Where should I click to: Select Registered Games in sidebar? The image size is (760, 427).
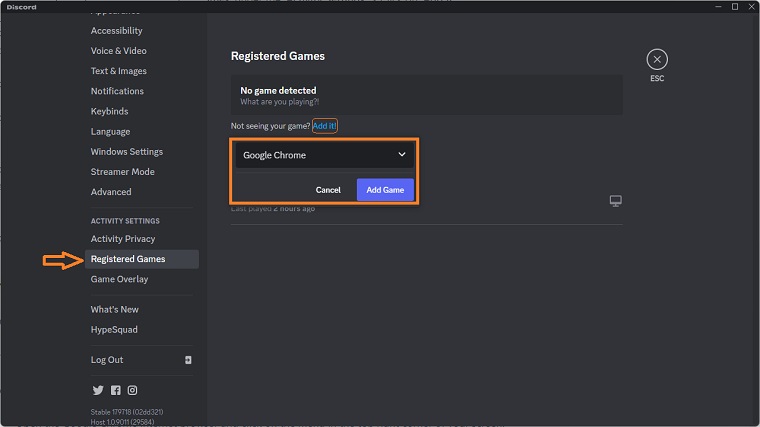pos(128,259)
